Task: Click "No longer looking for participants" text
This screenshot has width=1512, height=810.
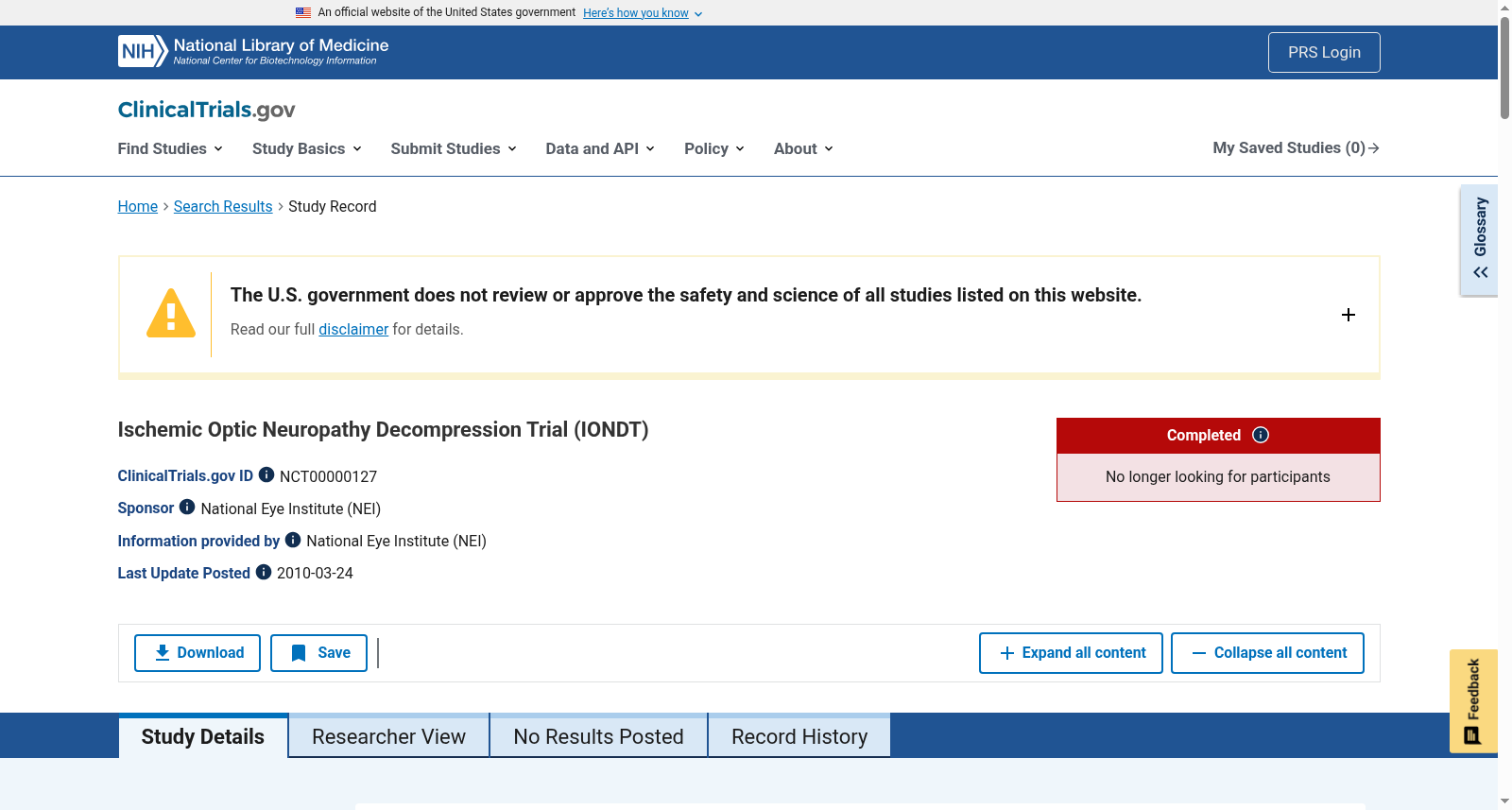Action: pos(1218,477)
